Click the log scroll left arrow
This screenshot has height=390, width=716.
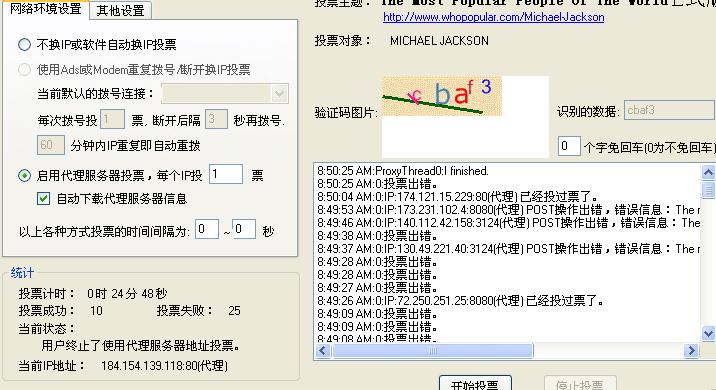[x=323, y=351]
